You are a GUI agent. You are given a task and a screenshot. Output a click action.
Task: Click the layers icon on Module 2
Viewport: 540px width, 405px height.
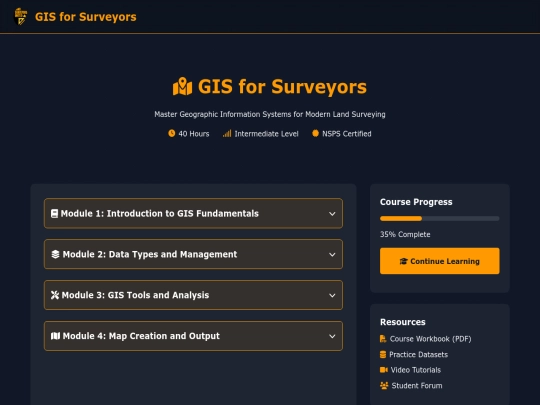click(55, 254)
